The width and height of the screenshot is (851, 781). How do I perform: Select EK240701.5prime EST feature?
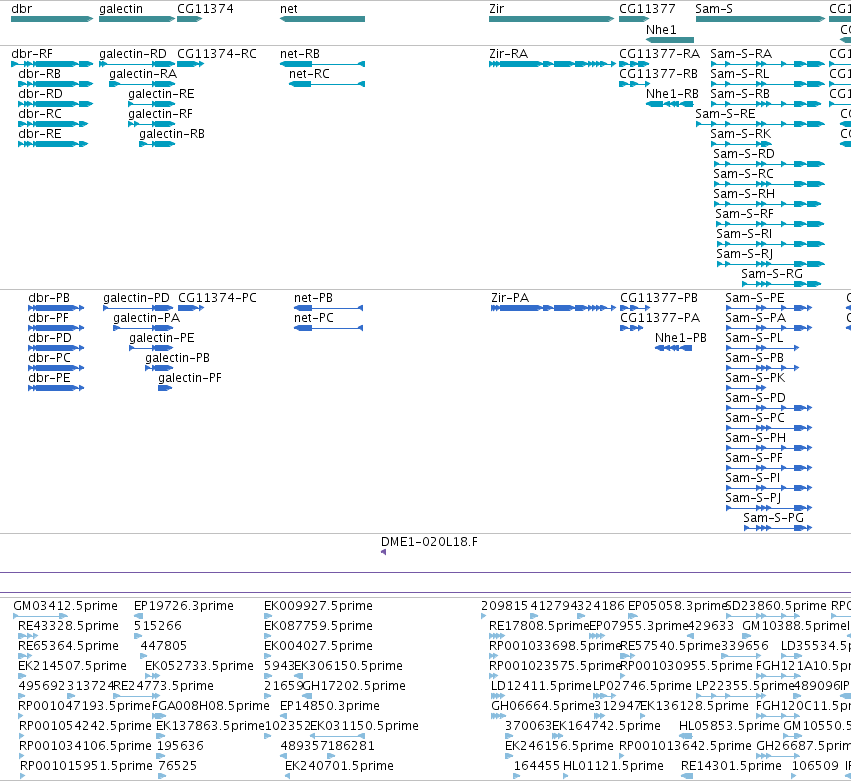click(288, 776)
